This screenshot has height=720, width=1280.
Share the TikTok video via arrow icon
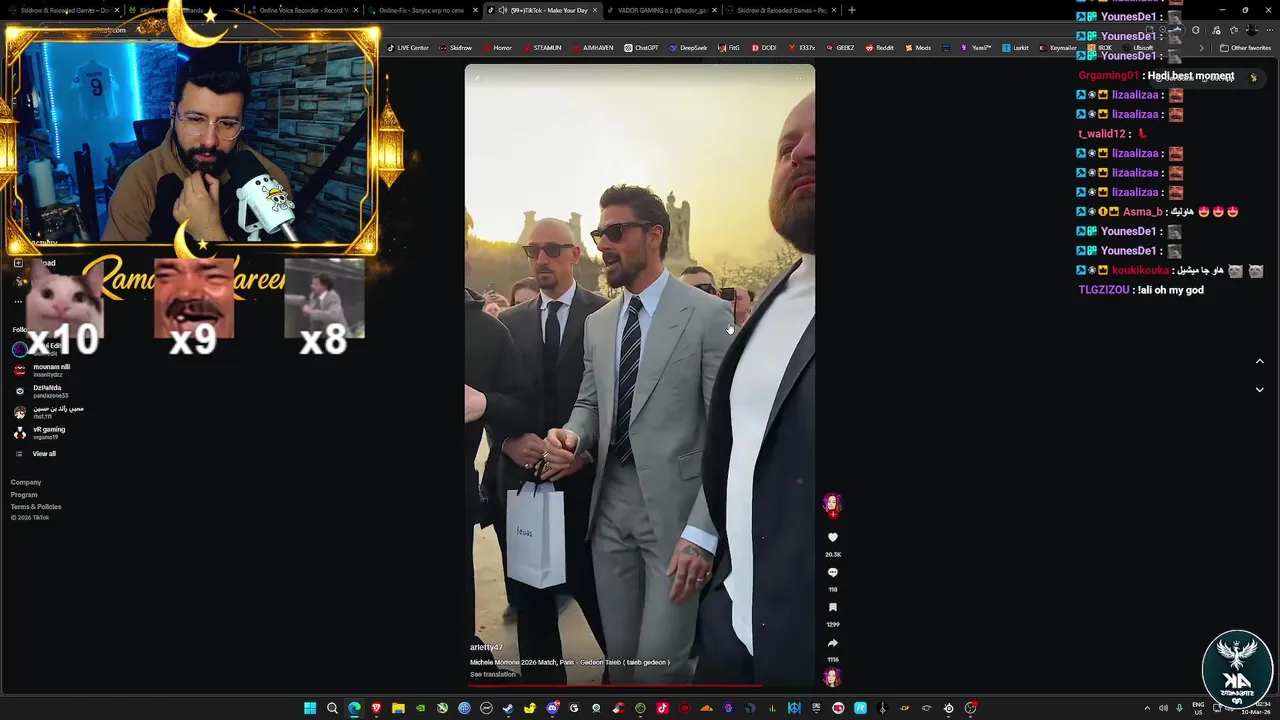832,643
